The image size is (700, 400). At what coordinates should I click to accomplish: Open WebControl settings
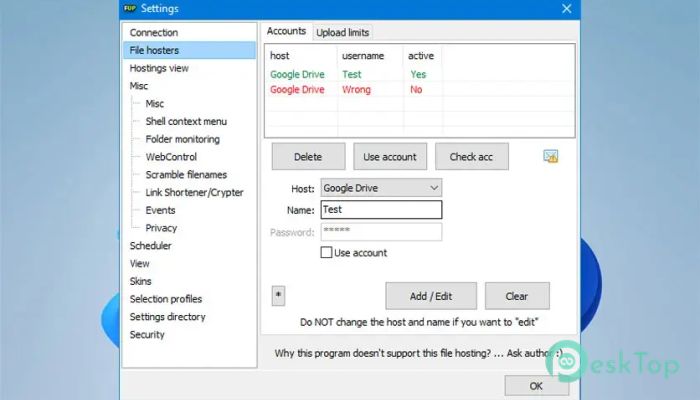(x=171, y=157)
